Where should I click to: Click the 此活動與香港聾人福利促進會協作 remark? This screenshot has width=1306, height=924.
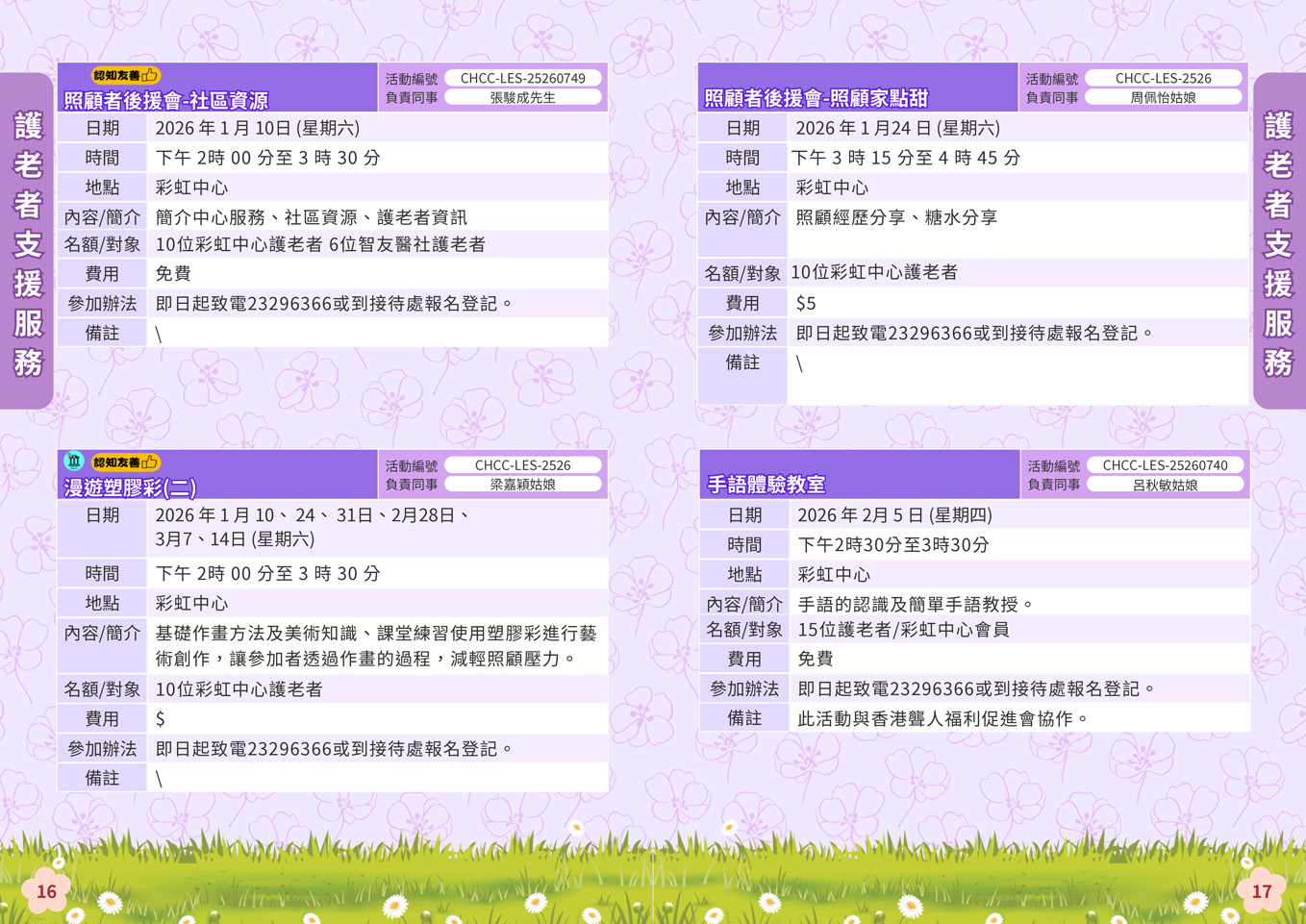(x=944, y=718)
